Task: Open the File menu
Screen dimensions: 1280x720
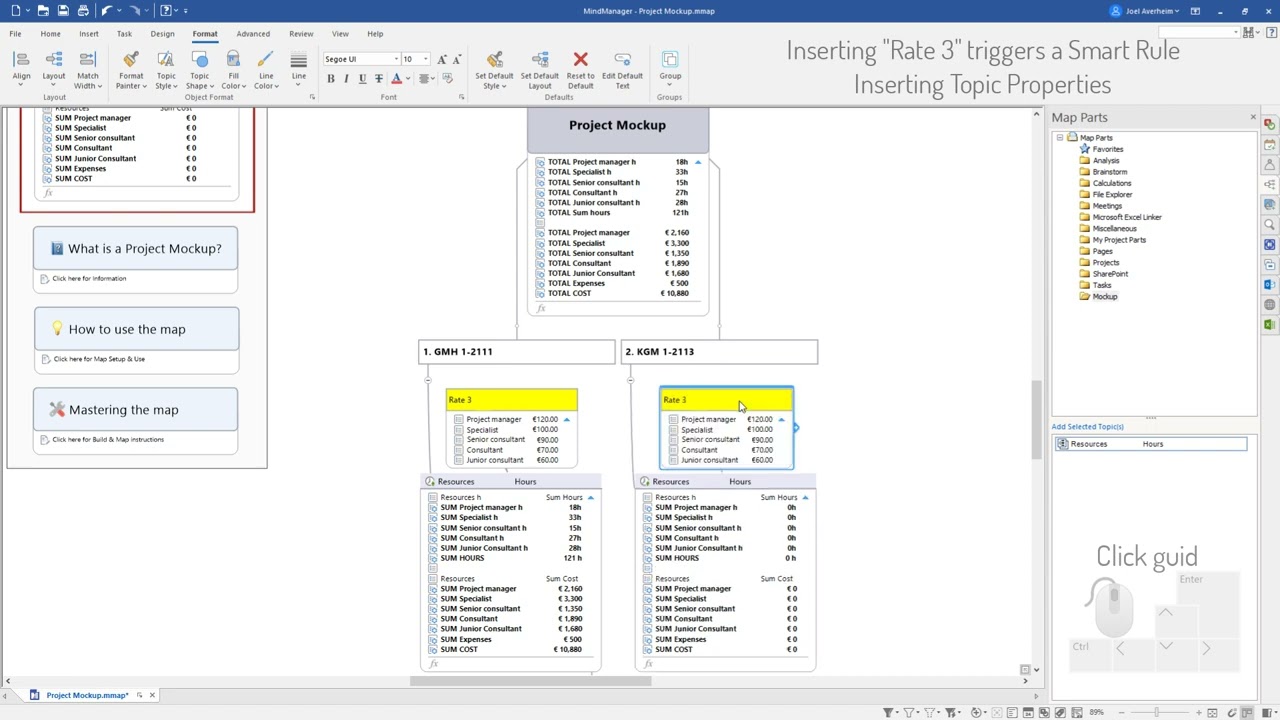Action: 16,34
